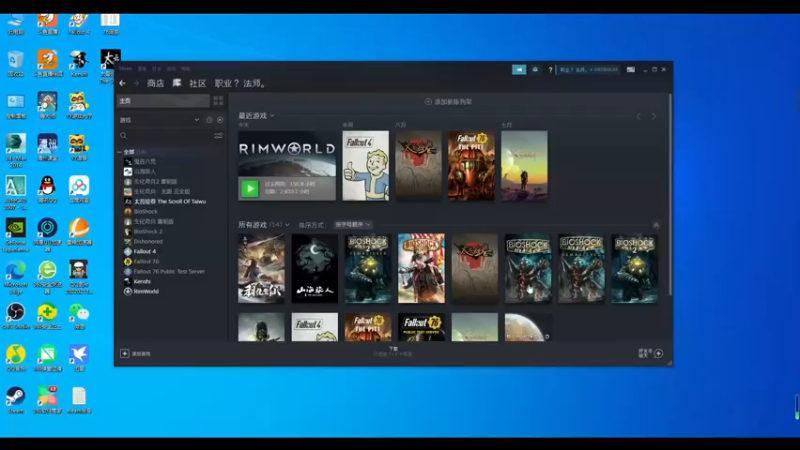
Task: Open the OBS Studio desktop icon
Action: click(16, 316)
